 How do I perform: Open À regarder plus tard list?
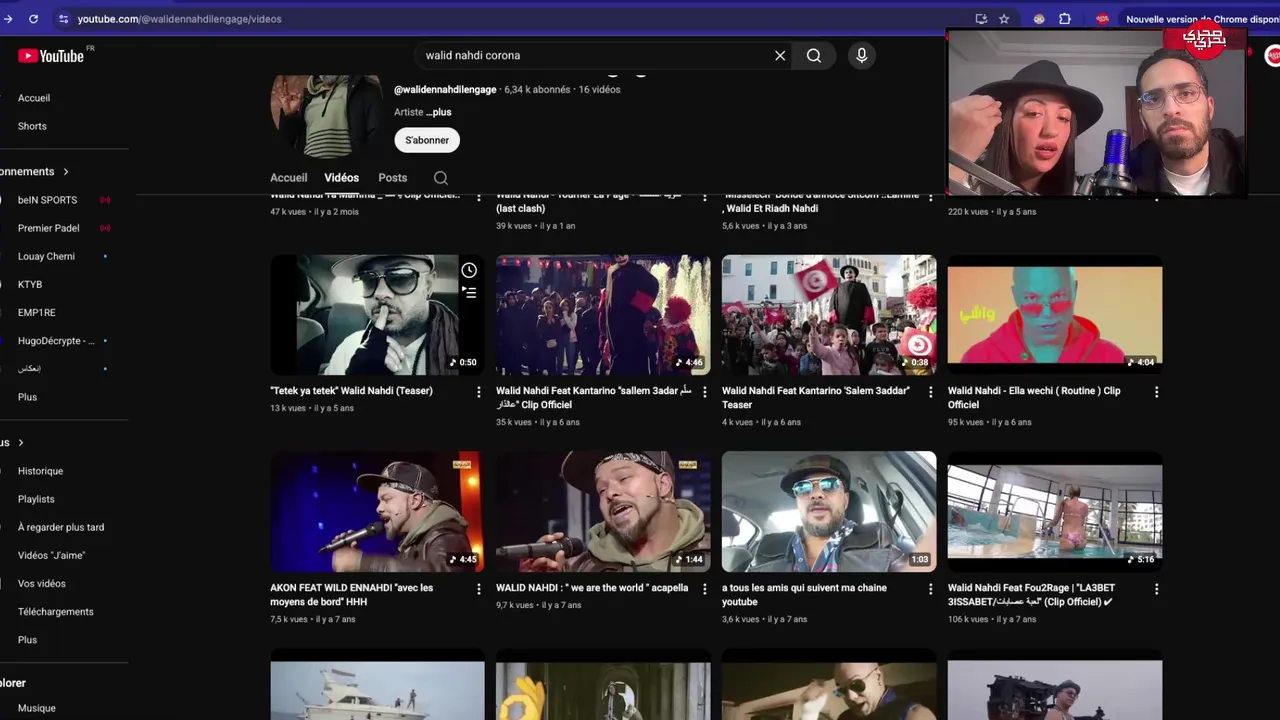click(x=61, y=527)
